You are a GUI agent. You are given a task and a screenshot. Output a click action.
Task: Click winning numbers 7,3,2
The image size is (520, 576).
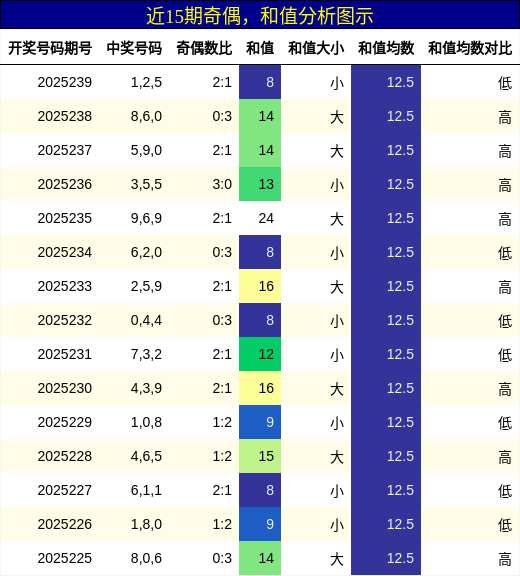point(146,354)
